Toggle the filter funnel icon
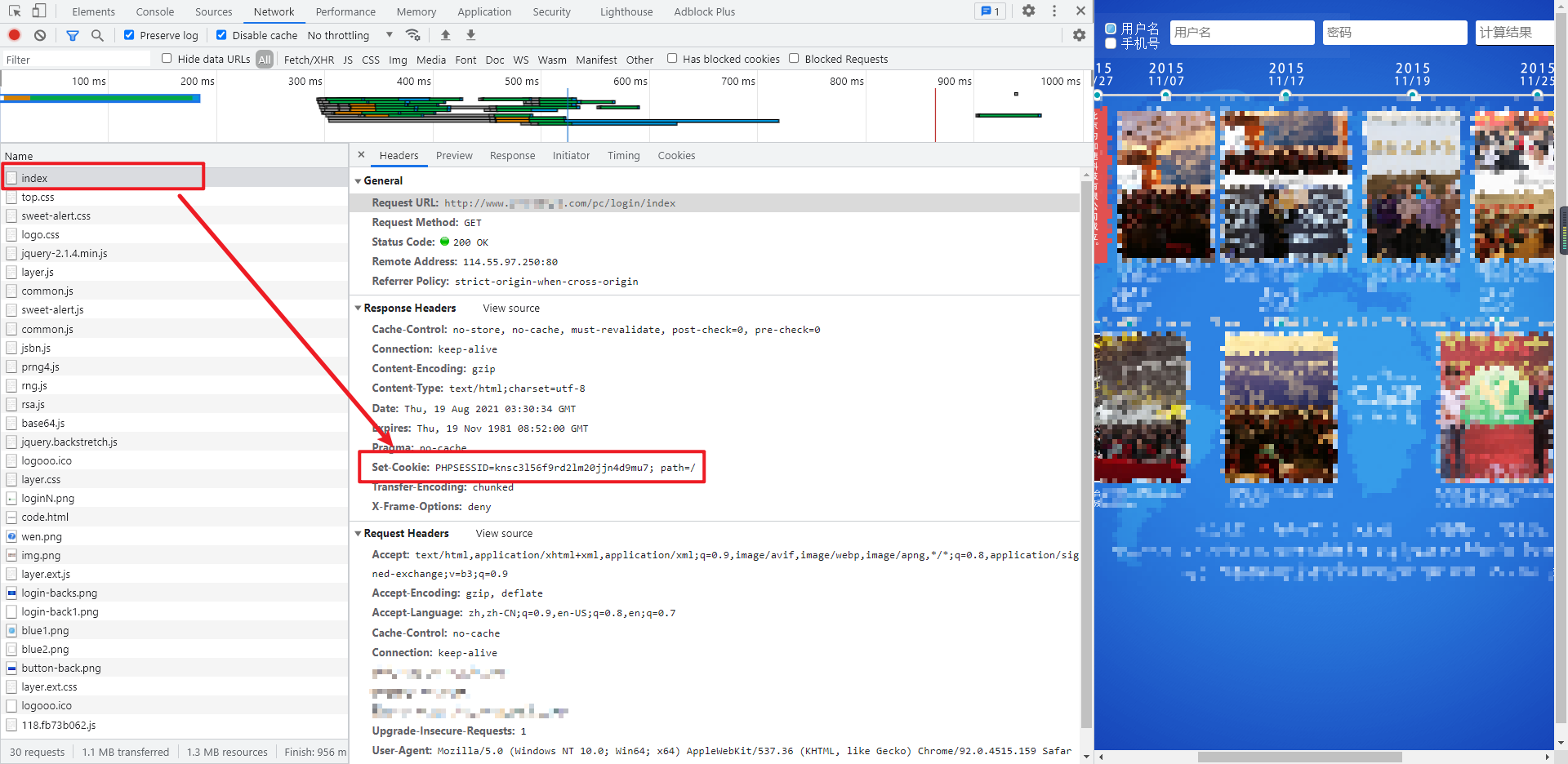Image resolution: width=1568 pixels, height=764 pixels. 73,35
